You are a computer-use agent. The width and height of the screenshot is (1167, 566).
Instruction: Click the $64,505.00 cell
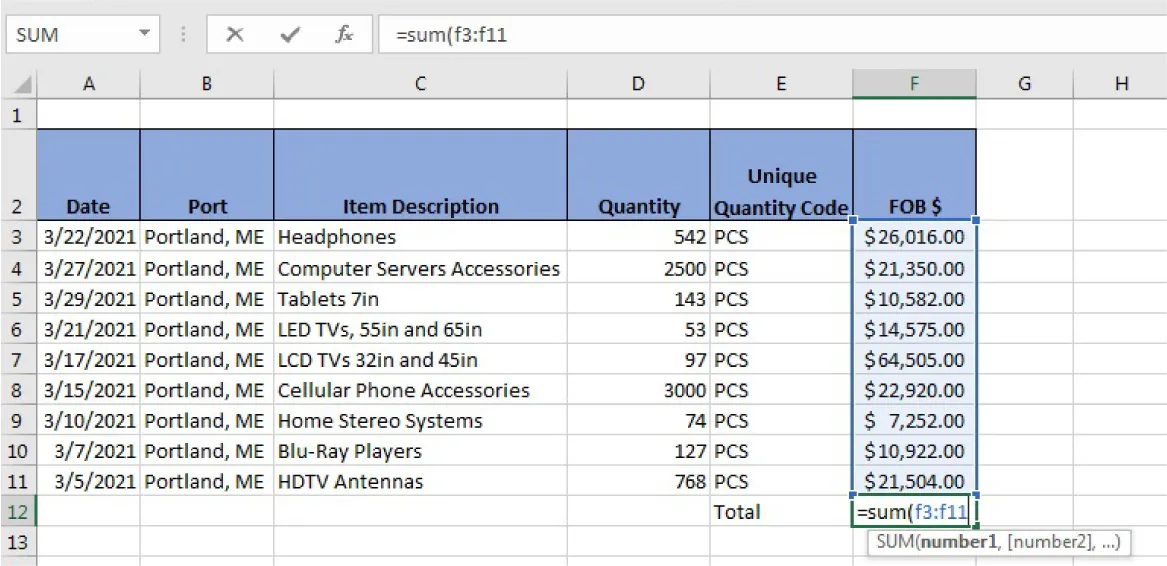(x=914, y=360)
